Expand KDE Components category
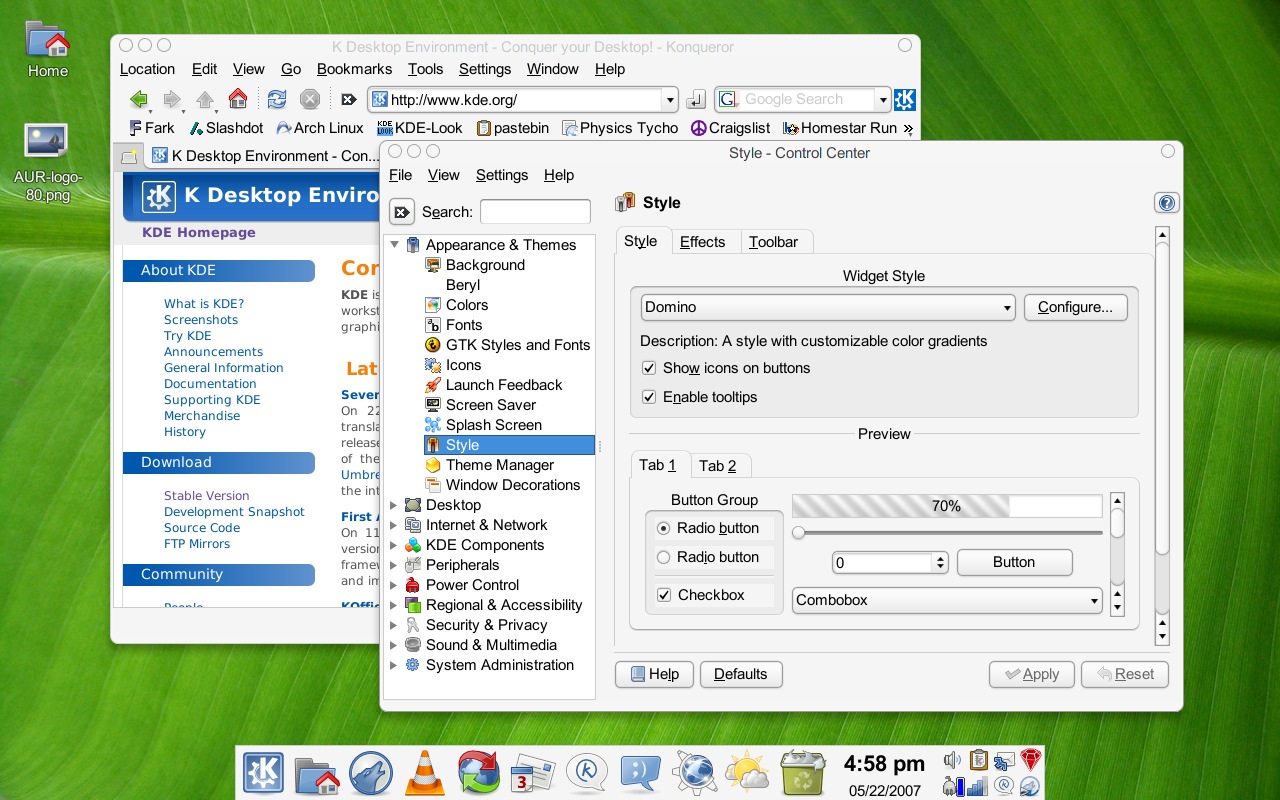 coord(394,545)
